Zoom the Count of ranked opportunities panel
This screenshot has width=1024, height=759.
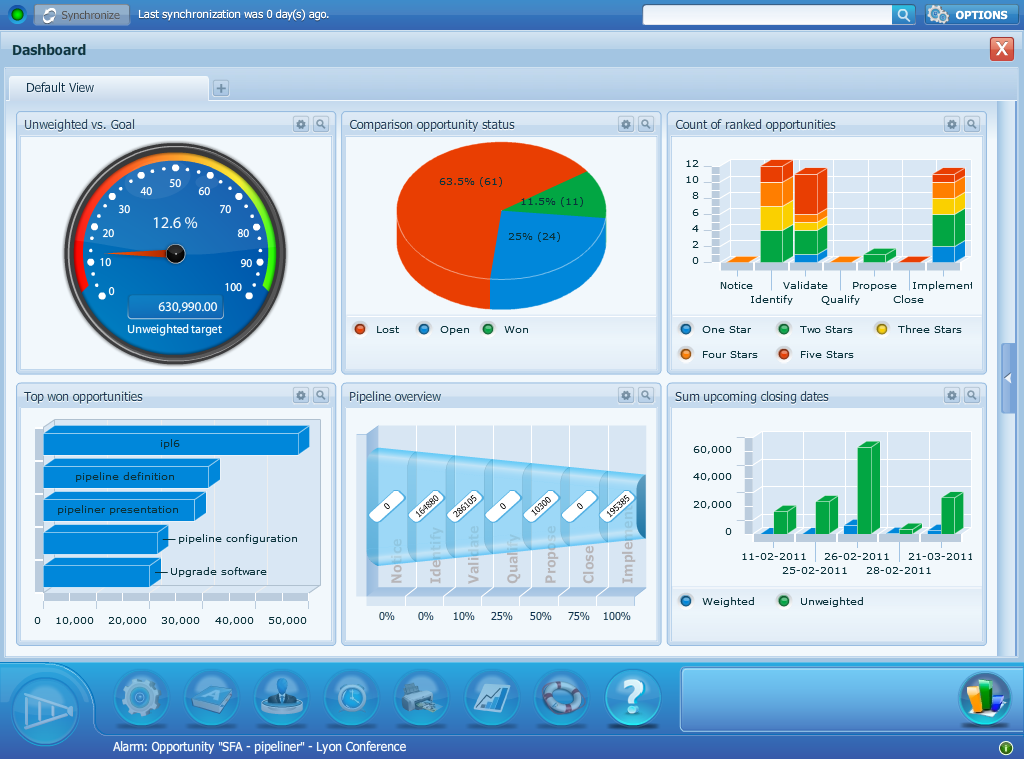pyautogui.click(x=972, y=124)
